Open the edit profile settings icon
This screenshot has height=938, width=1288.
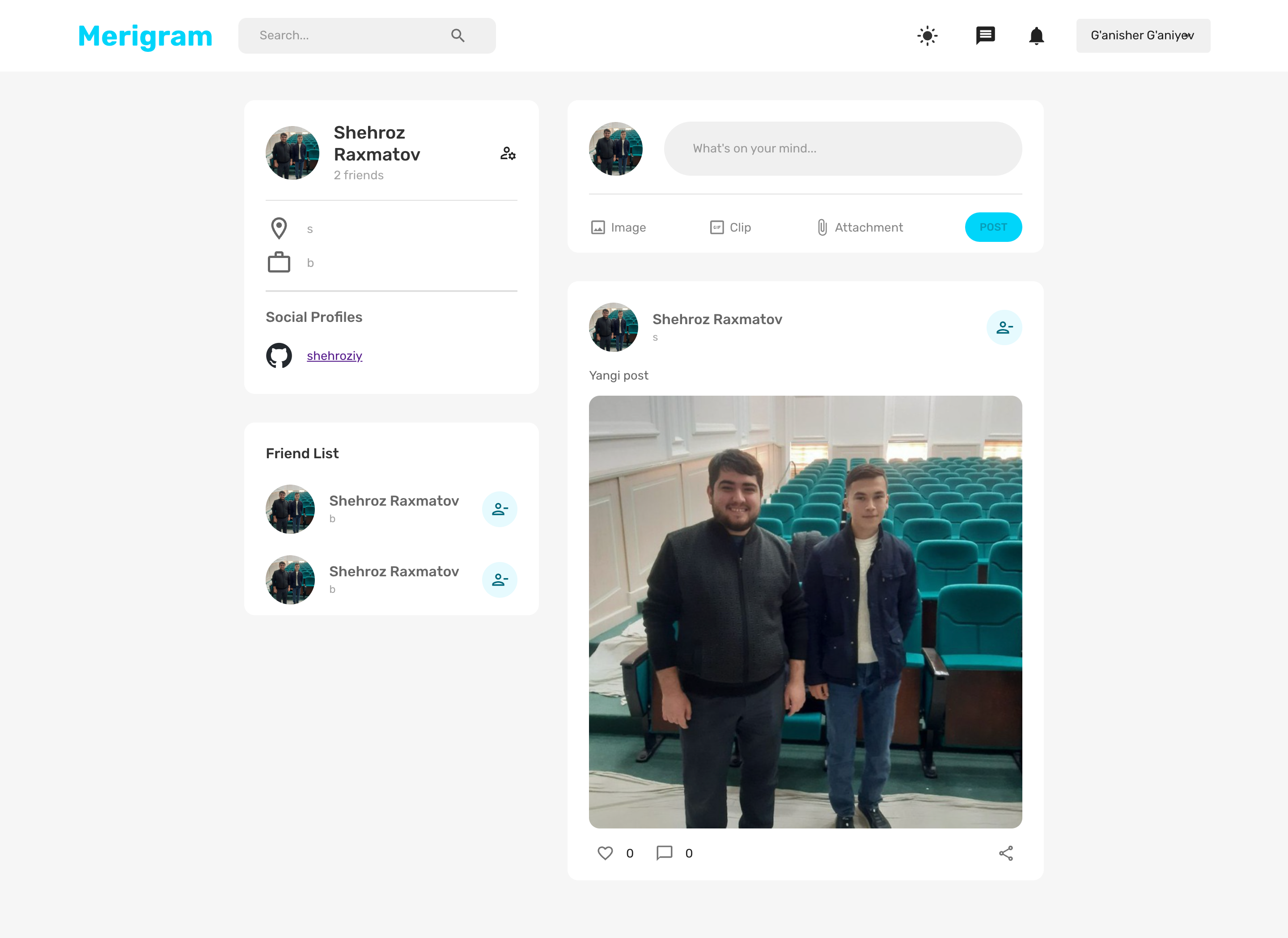click(508, 153)
